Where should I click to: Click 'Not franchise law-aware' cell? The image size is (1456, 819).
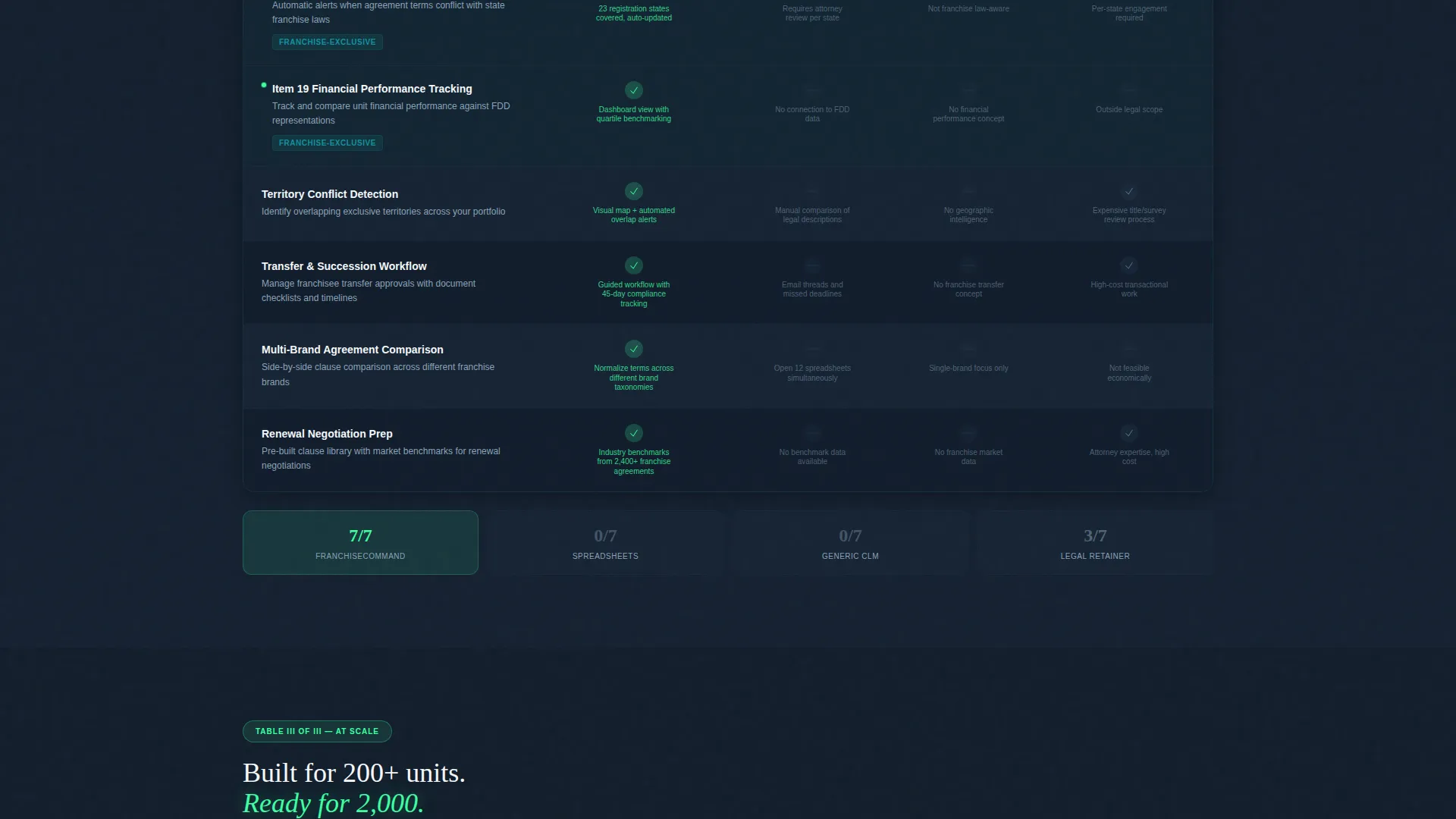(968, 8)
